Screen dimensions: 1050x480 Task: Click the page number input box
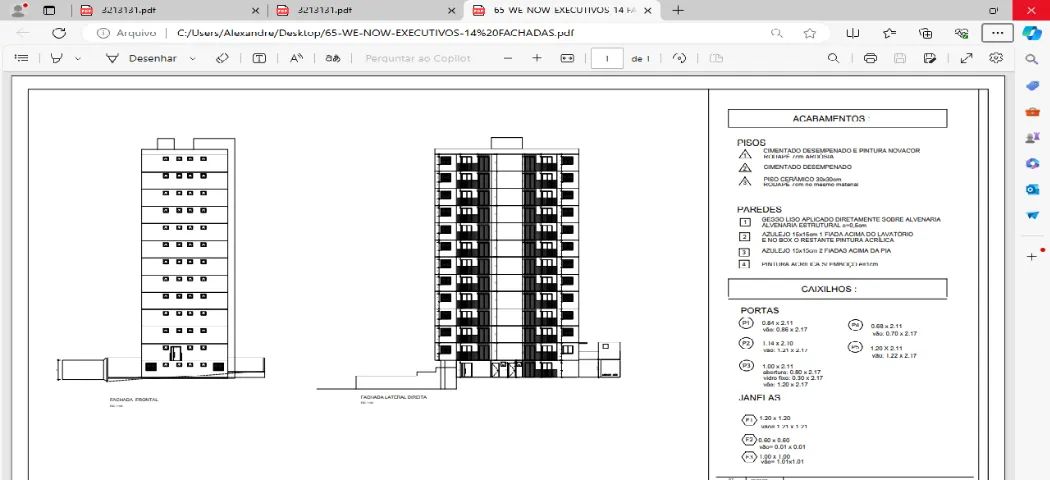tap(607, 58)
